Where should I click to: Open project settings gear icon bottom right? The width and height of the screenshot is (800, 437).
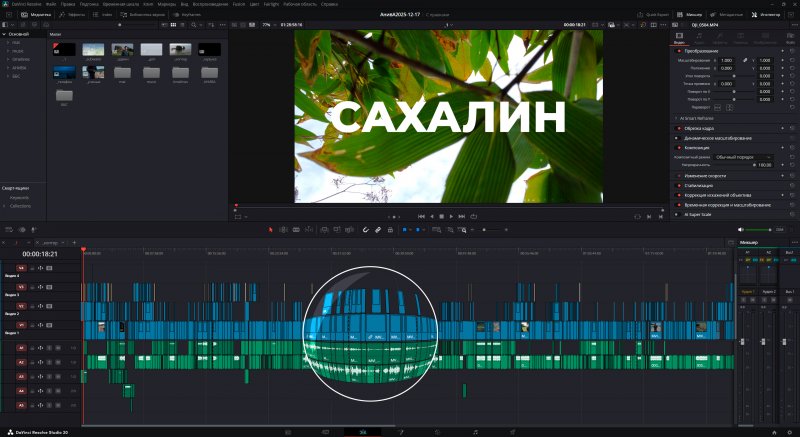point(790,432)
